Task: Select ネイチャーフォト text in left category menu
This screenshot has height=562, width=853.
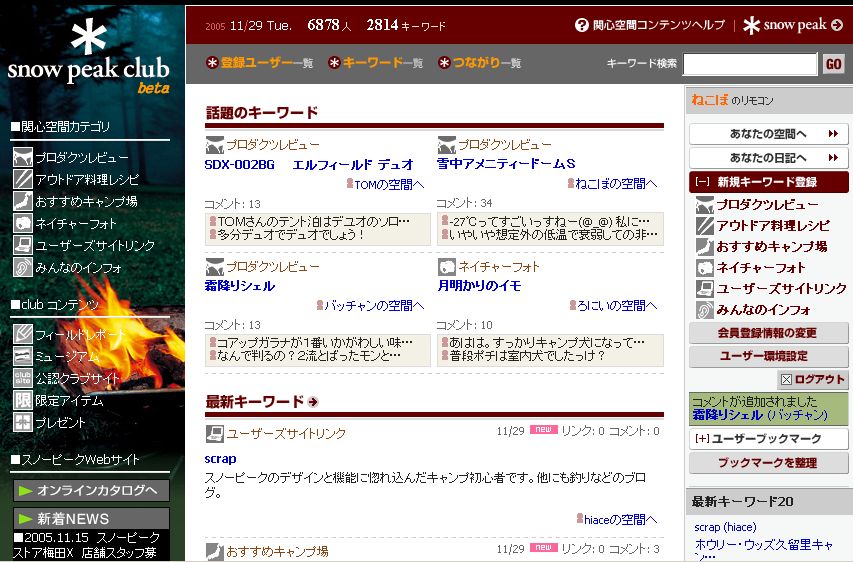Action: 76,224
